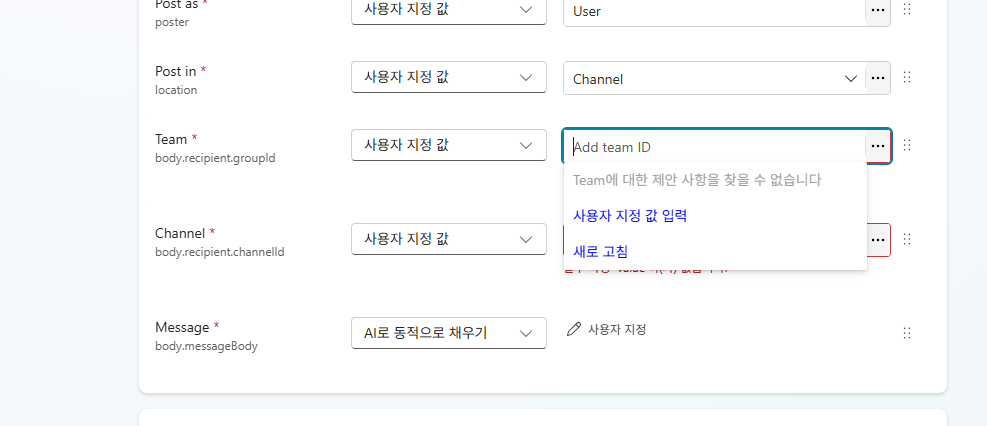Grab the drag handle on Channel row
Screen dimensions: 987x426
tap(907, 239)
